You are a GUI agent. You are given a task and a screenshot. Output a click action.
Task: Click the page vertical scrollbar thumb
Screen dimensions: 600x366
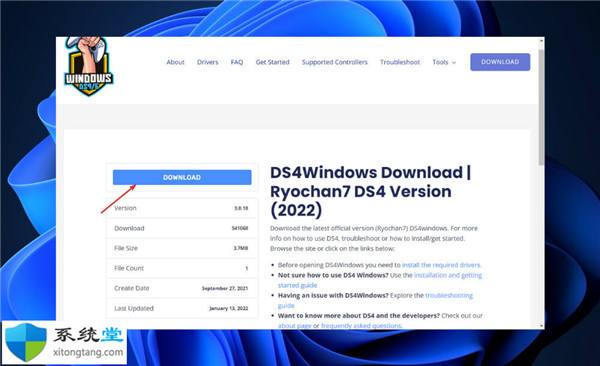[x=541, y=107]
